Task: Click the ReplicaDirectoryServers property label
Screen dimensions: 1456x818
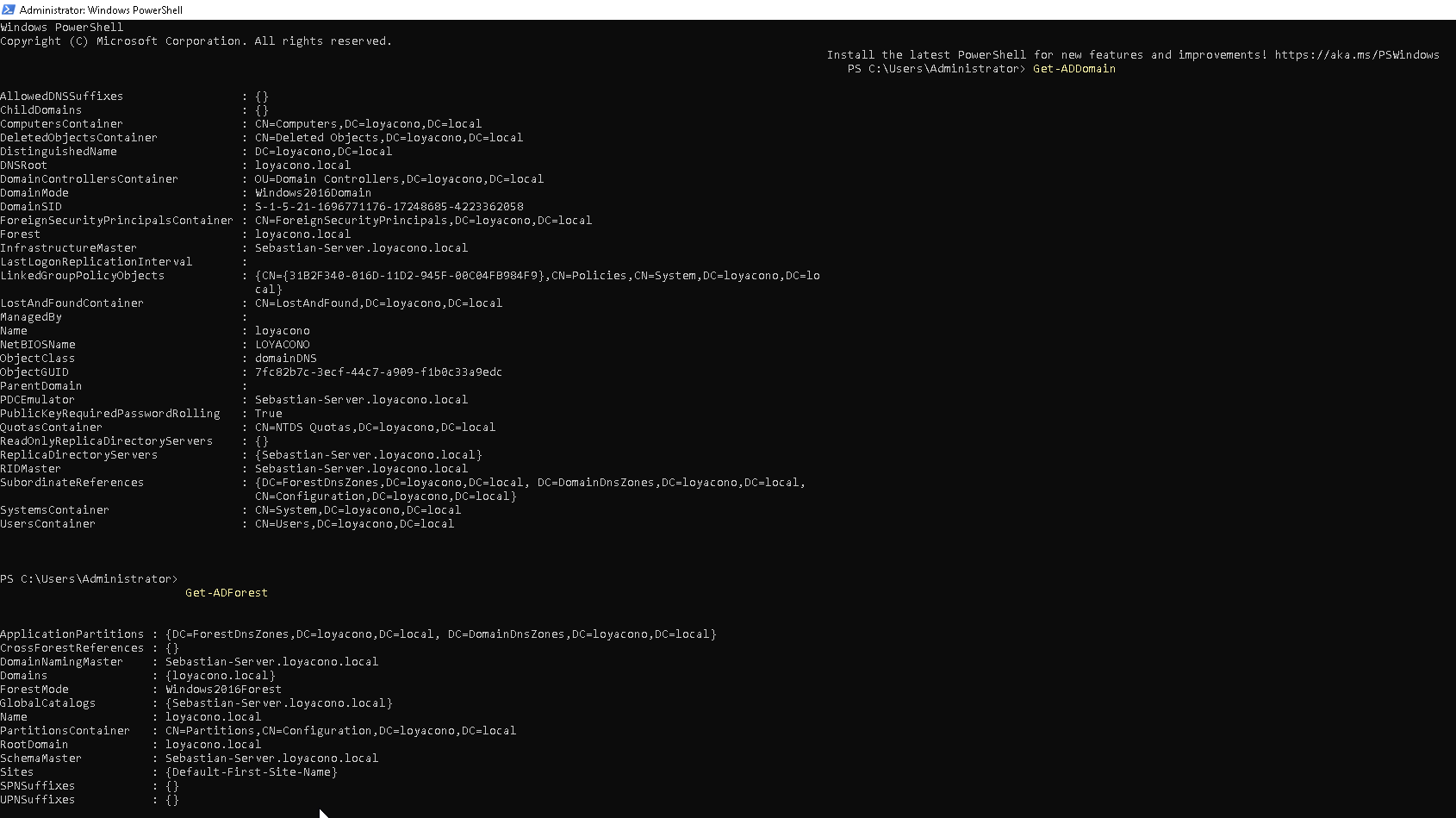Action: pyautogui.click(x=79, y=455)
